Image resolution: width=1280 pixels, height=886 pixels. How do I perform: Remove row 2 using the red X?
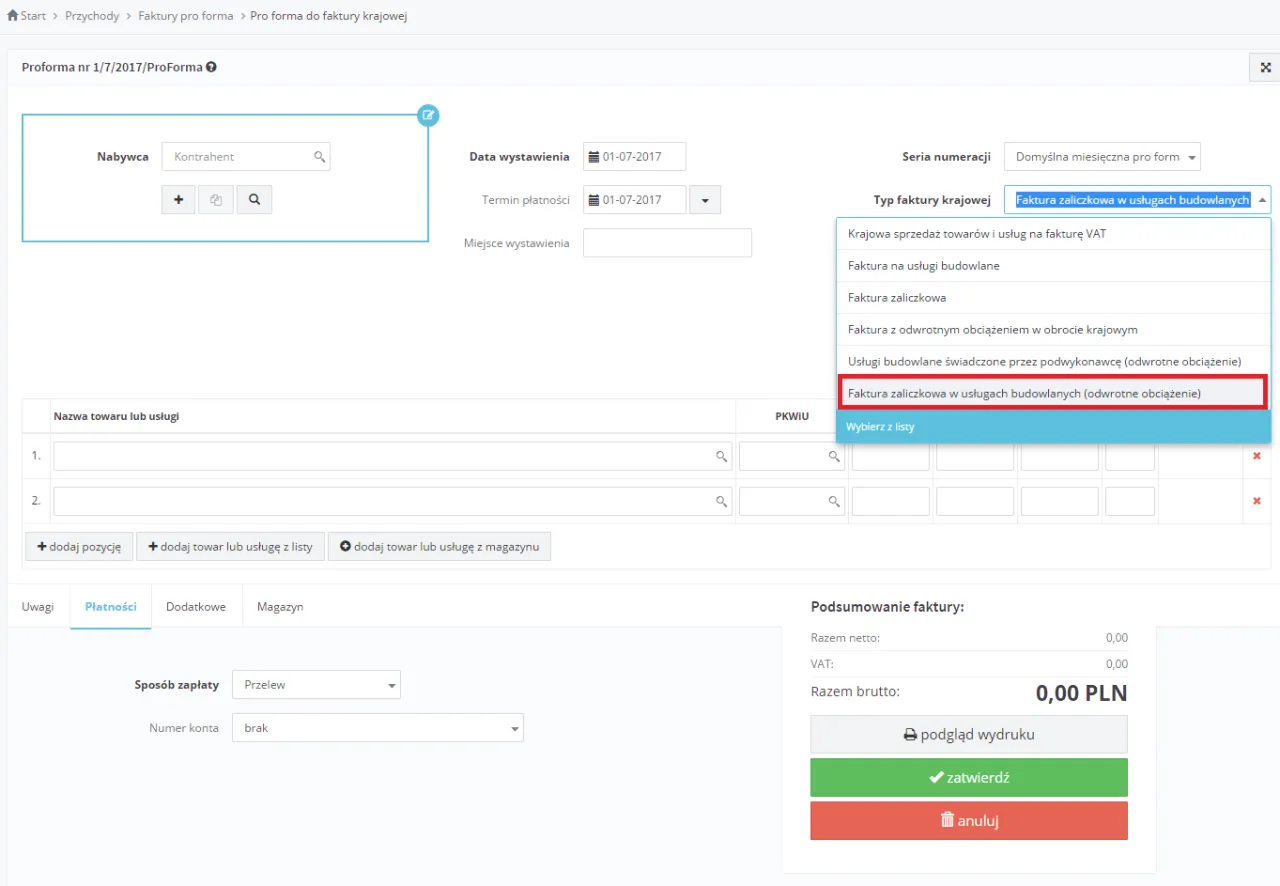click(x=1257, y=501)
